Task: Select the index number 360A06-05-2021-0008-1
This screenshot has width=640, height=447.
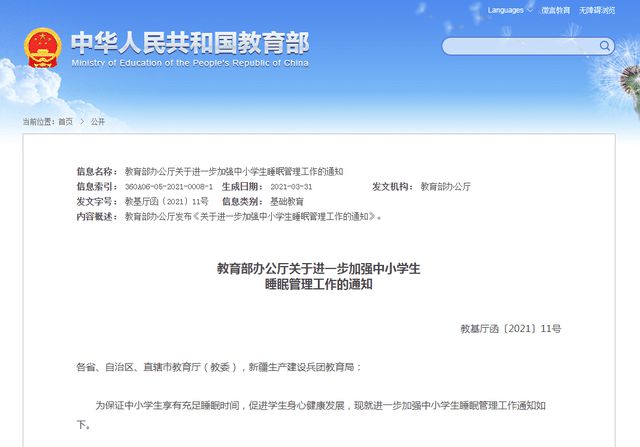Action: pos(169,187)
